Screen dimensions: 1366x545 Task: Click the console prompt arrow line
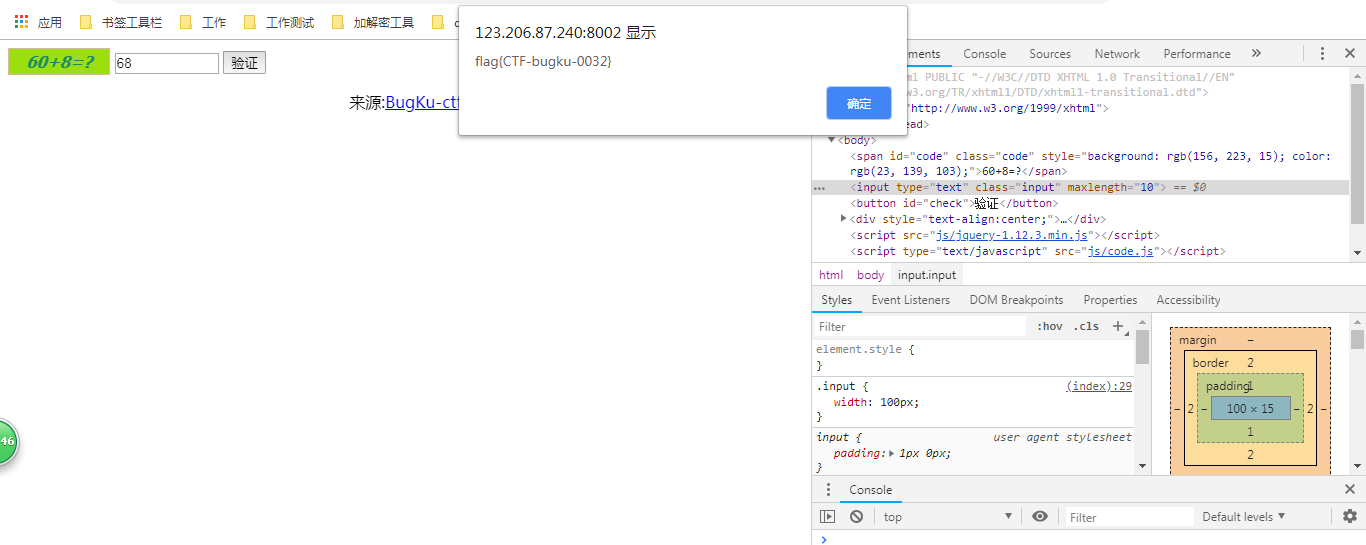1088,539
